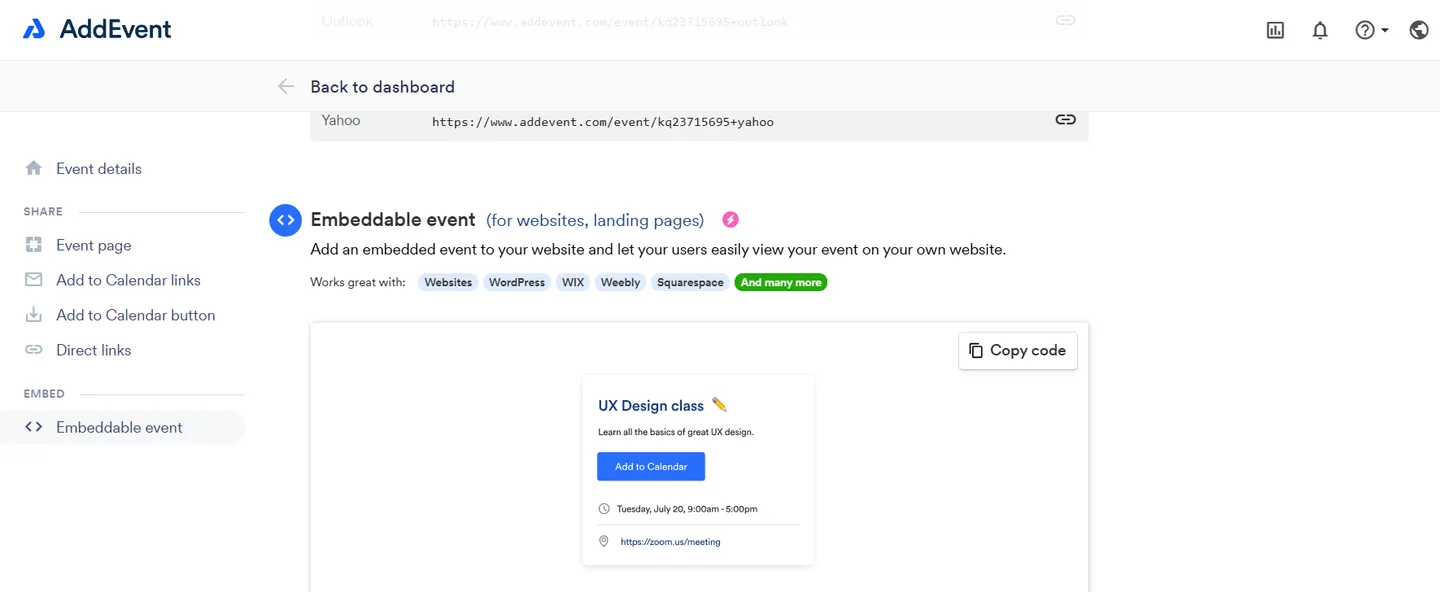Expand the help question mark menu

tap(1371, 30)
